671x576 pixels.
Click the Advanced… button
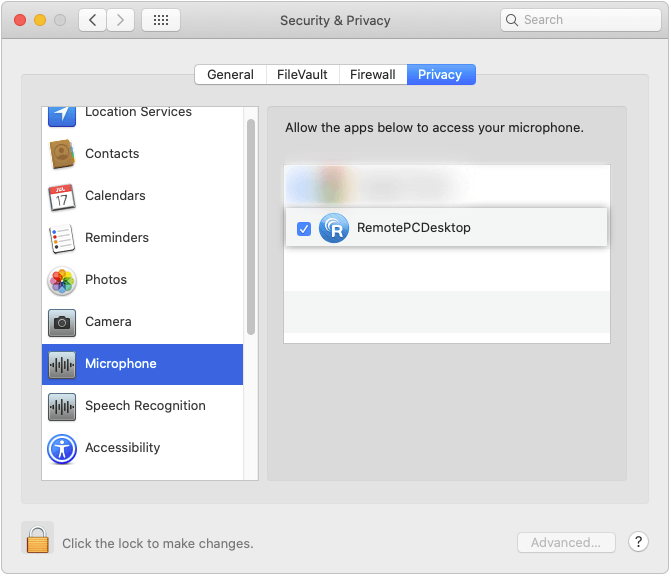566,543
